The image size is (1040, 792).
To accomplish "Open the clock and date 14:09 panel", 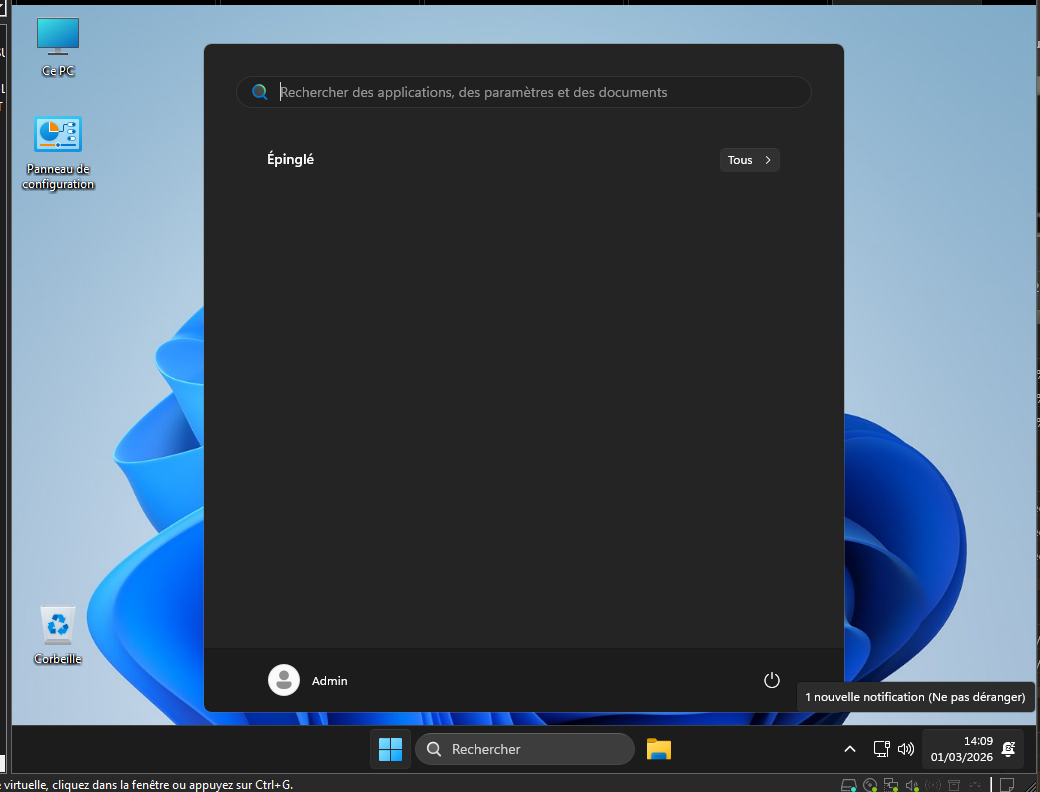I will tap(961, 750).
